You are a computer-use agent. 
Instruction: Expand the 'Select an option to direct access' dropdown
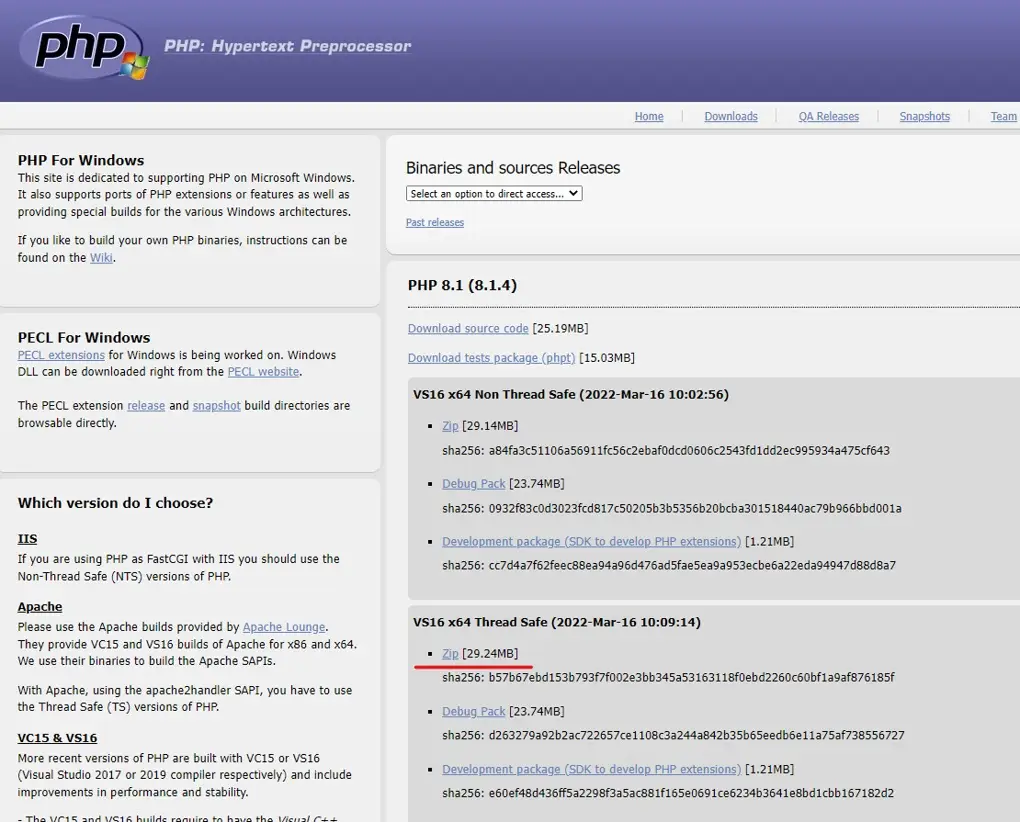coord(494,193)
